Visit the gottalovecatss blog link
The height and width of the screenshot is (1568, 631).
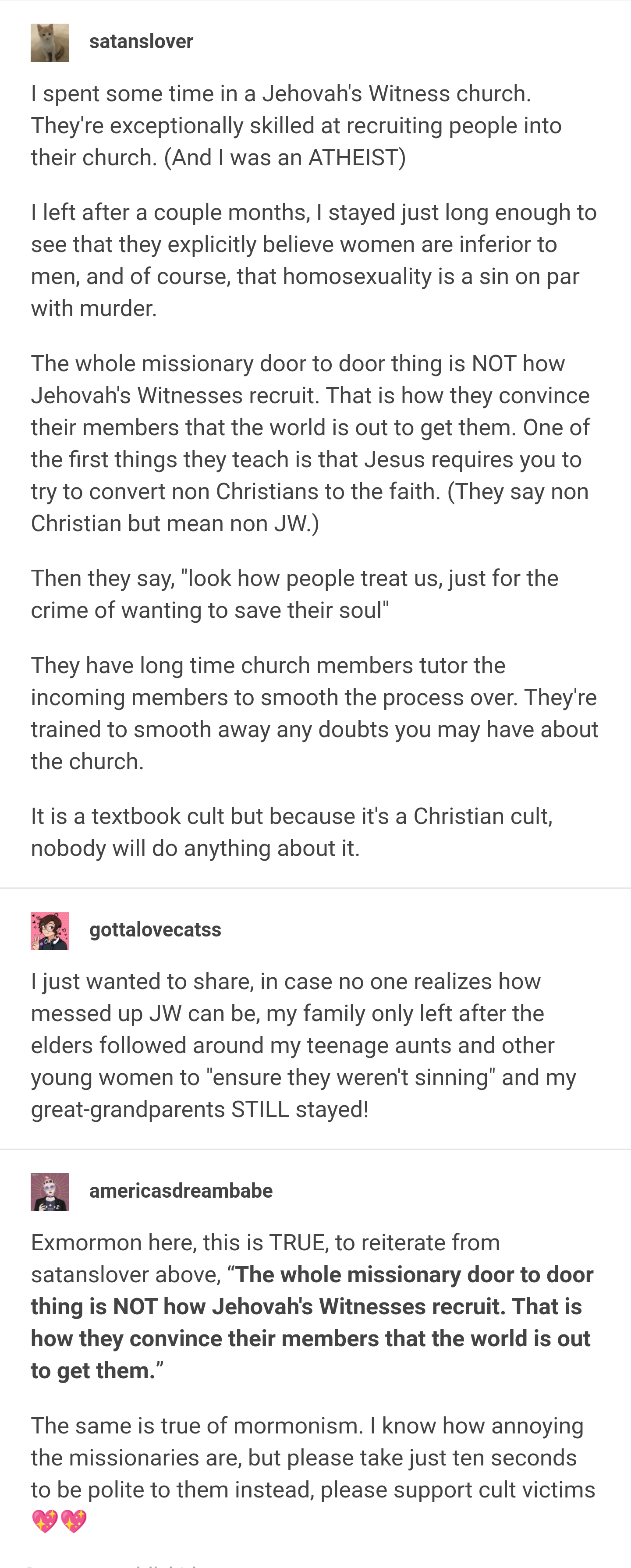[155, 929]
